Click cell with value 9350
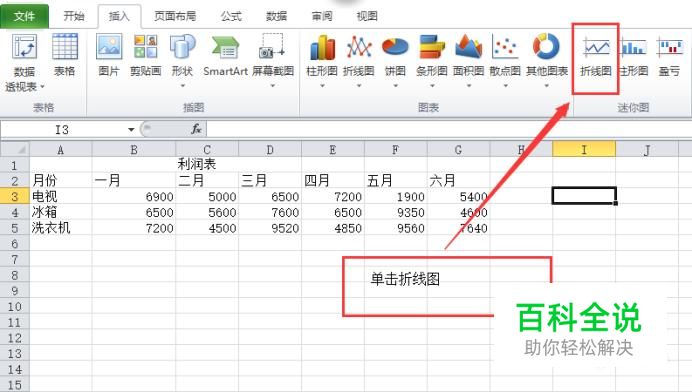The height and width of the screenshot is (392, 692). pyautogui.click(x=395, y=212)
